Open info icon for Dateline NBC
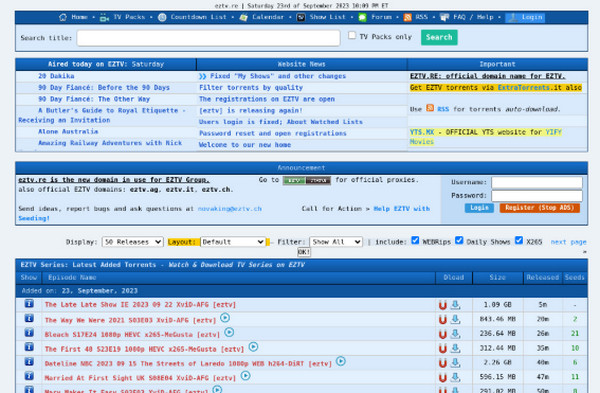This screenshot has width=600, height=393. point(29,362)
